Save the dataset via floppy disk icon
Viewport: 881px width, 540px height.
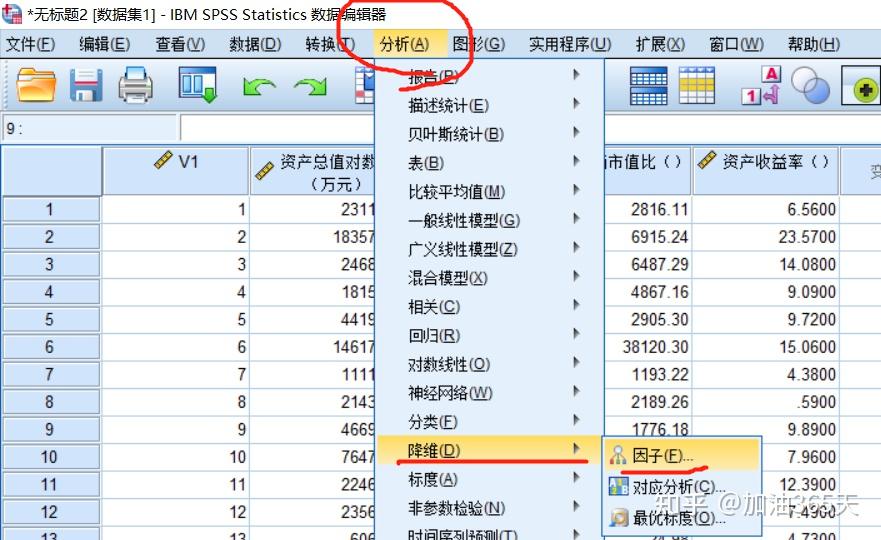click(86, 85)
